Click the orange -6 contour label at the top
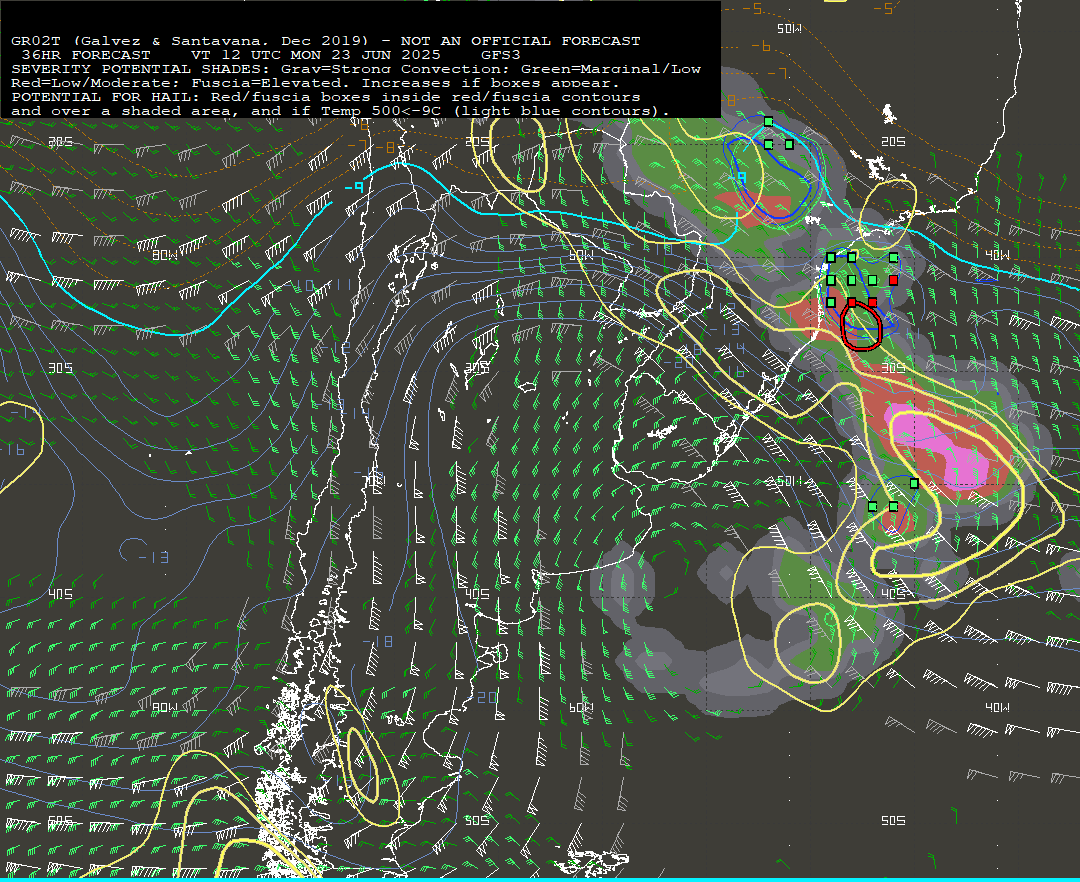 tap(760, 46)
